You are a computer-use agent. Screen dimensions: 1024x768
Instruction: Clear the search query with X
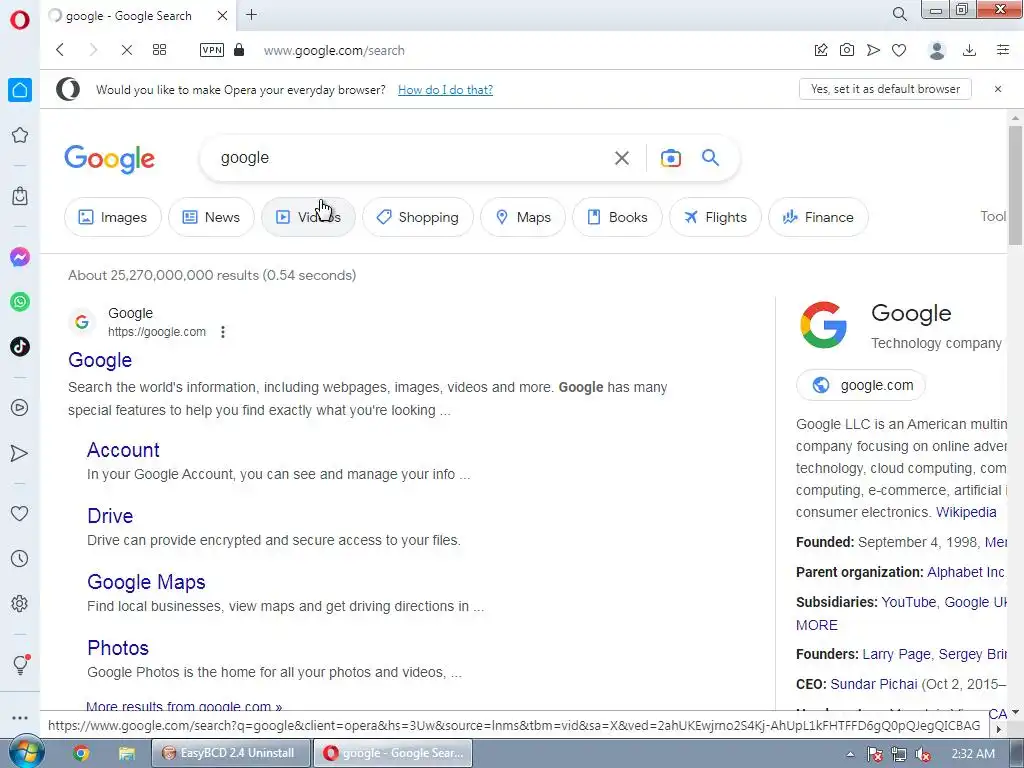(x=622, y=157)
